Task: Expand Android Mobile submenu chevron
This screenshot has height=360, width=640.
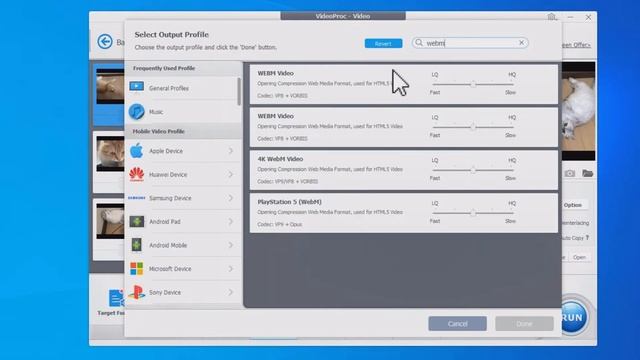Action: tap(231, 245)
